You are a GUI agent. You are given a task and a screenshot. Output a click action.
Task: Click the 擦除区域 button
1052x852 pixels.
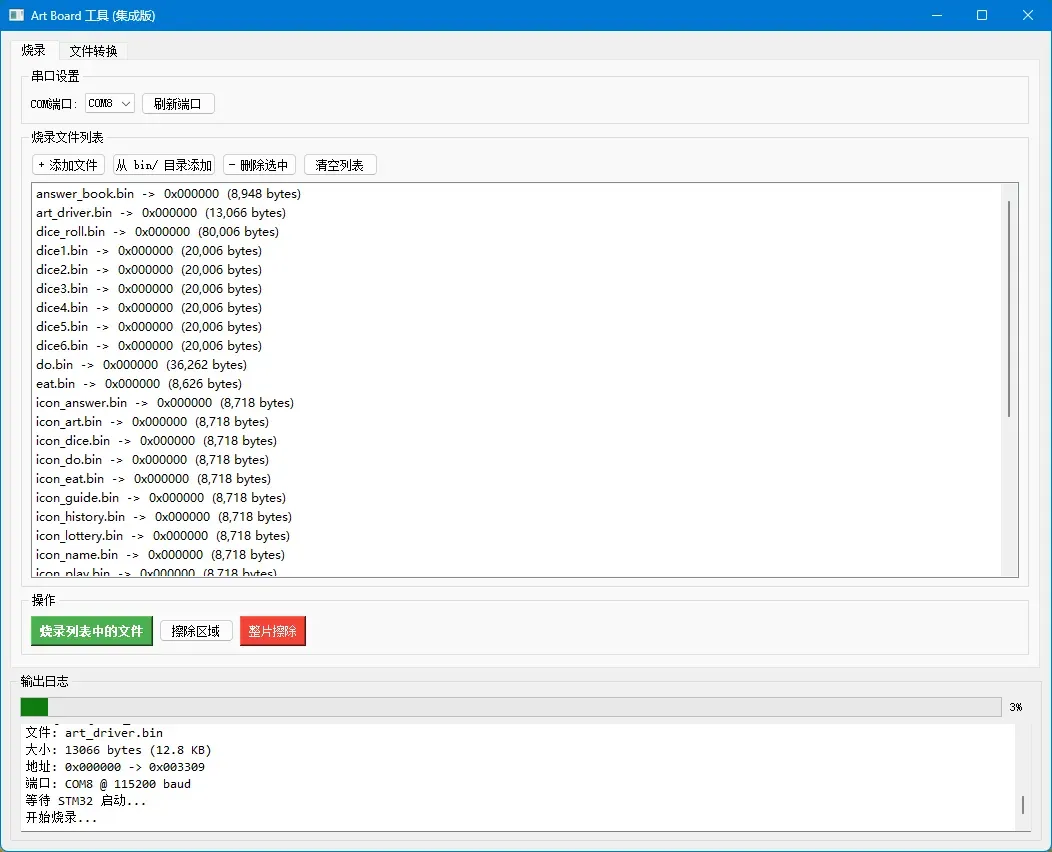coord(196,631)
